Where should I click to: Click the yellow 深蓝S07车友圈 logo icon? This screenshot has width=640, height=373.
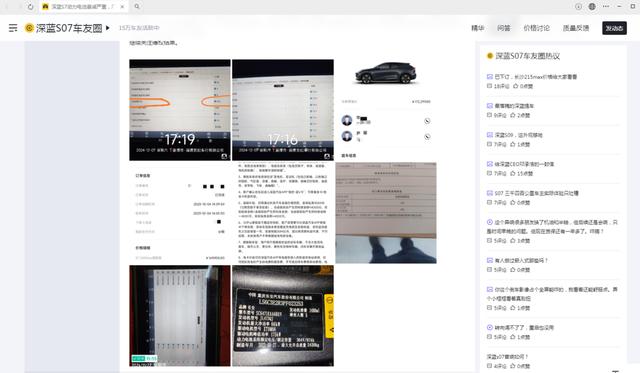click(29, 28)
